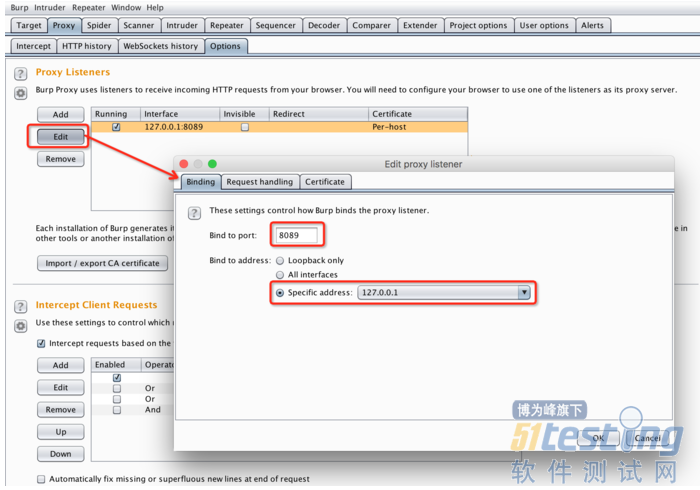This screenshot has height=490, width=700.
Task: Open Specific address dropdown showing 127.0.0.1
Action: point(444,293)
